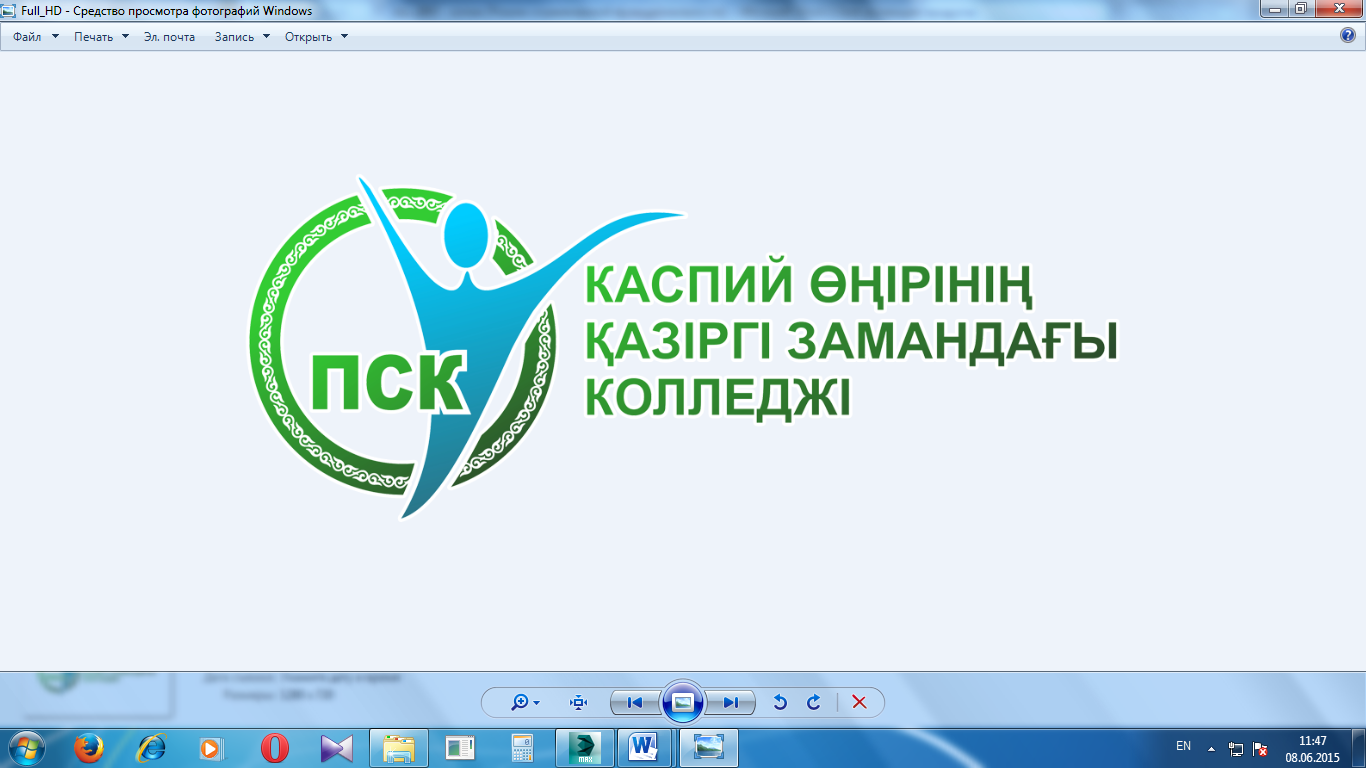This screenshot has height=768, width=1366.
Task: Click the volume or flag tray icon with the red X
Action: [1261, 748]
